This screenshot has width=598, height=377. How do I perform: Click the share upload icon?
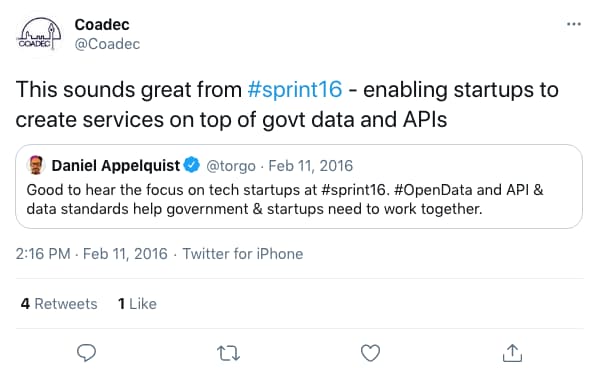click(x=512, y=353)
